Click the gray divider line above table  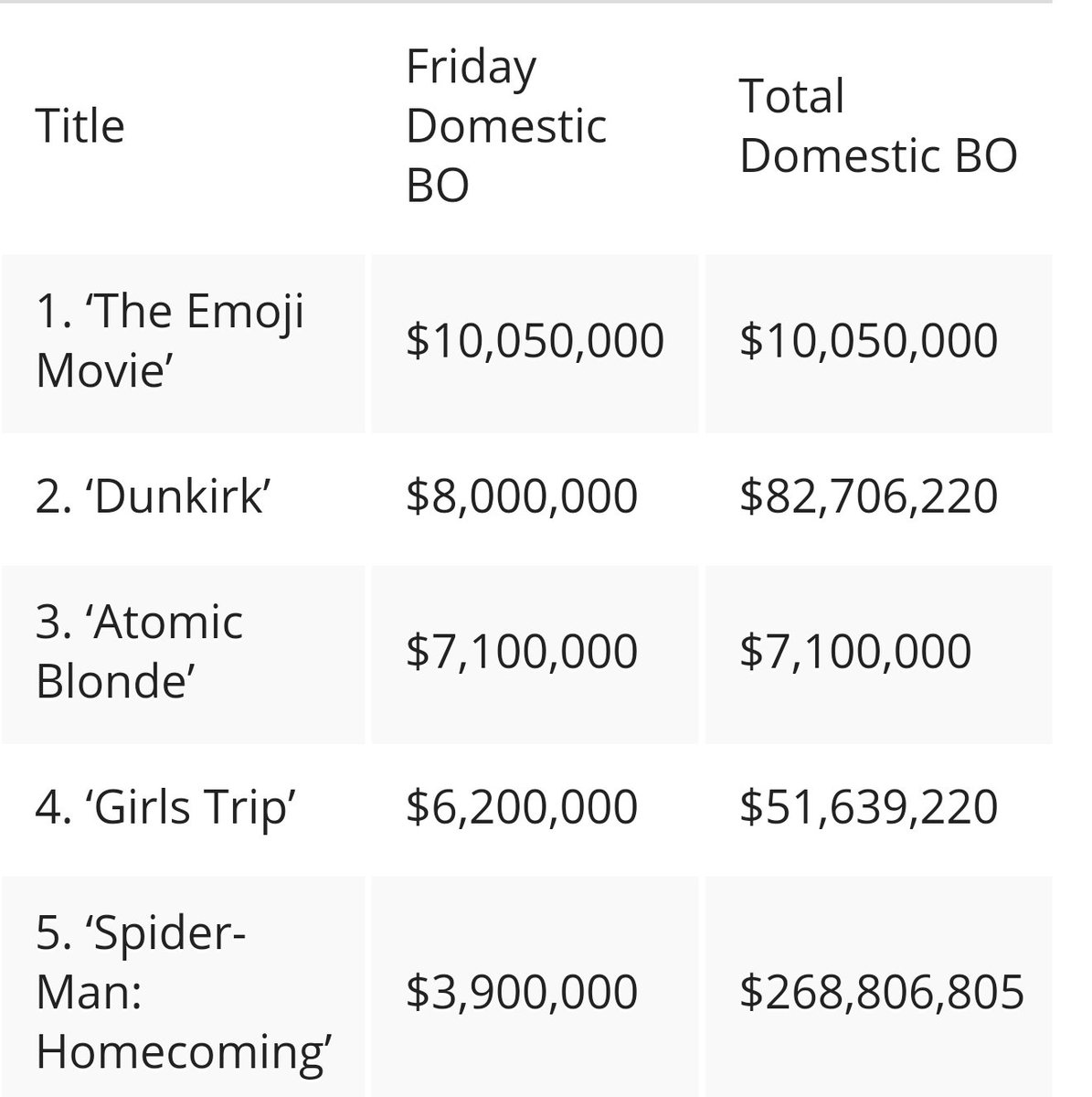click(526, 2)
